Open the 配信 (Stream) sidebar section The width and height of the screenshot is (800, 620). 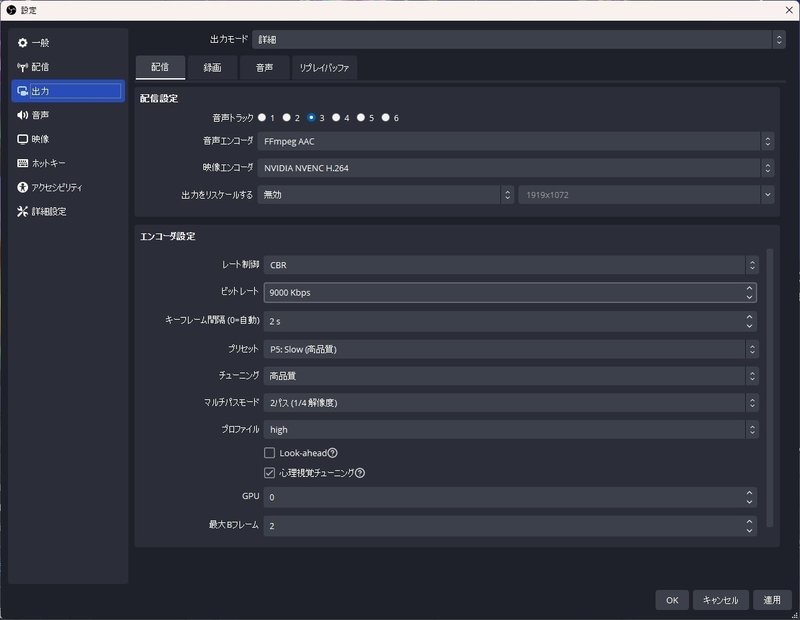[68, 67]
